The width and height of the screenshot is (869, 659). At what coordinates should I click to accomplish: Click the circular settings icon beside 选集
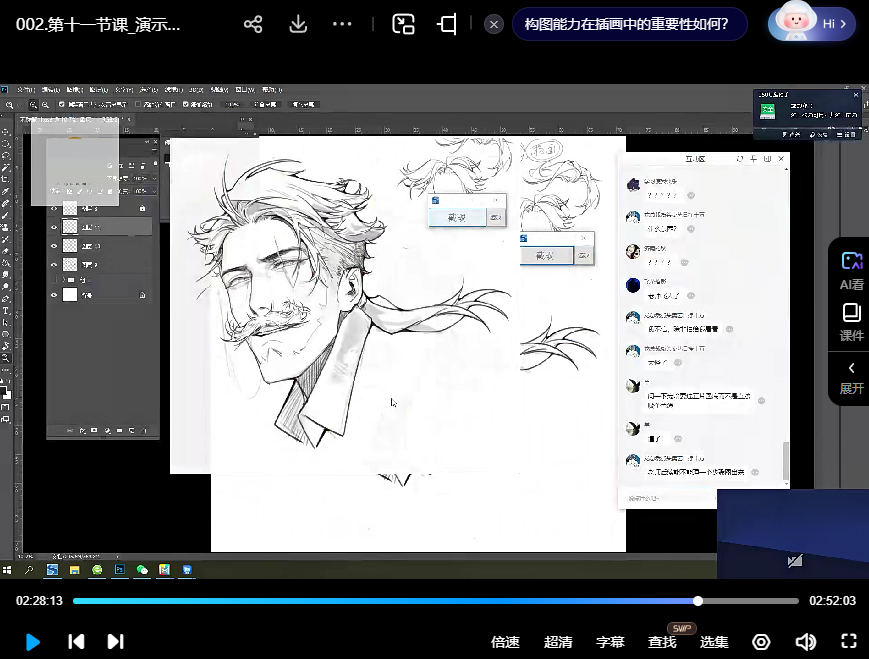tap(761, 642)
